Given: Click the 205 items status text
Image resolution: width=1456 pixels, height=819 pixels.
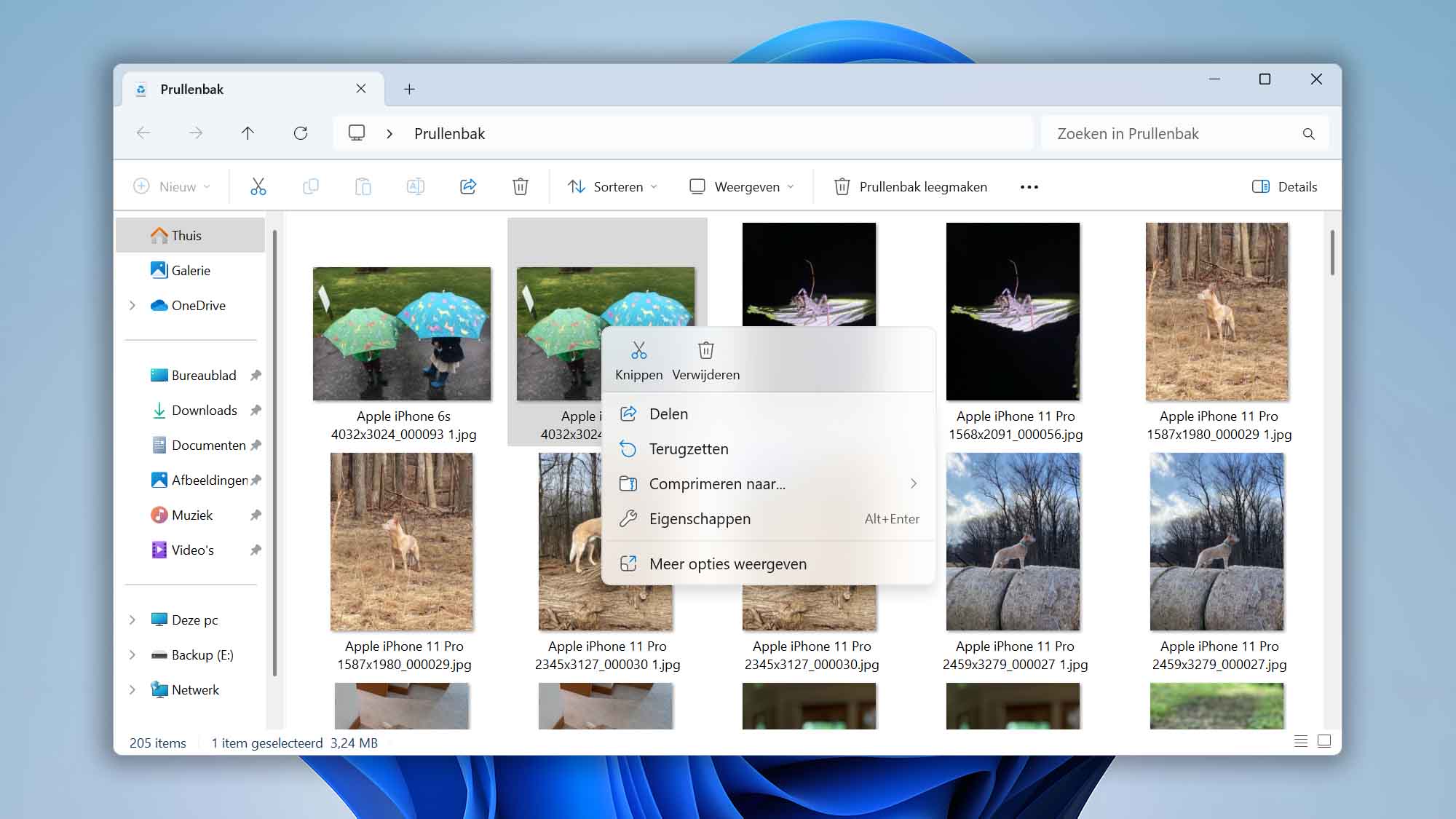Looking at the screenshot, I should pyautogui.click(x=158, y=743).
